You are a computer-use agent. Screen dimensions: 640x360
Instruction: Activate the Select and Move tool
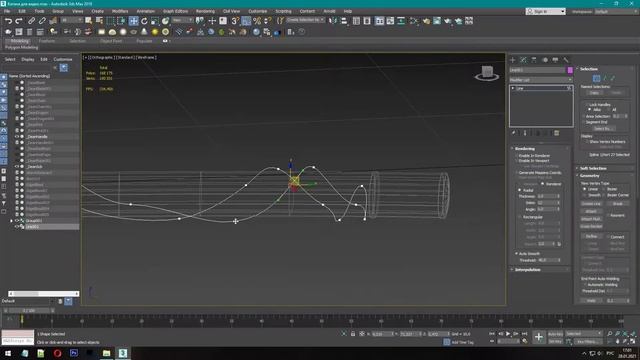pos(133,21)
